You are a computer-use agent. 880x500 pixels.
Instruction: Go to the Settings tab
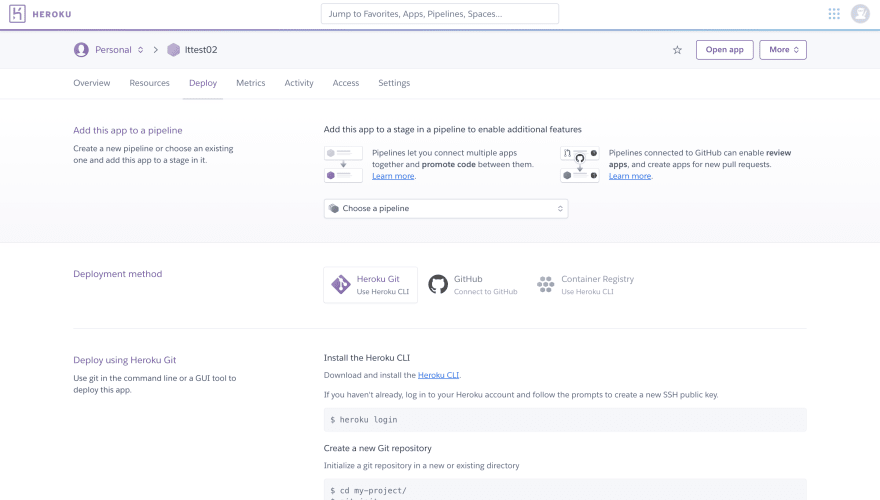coord(394,83)
